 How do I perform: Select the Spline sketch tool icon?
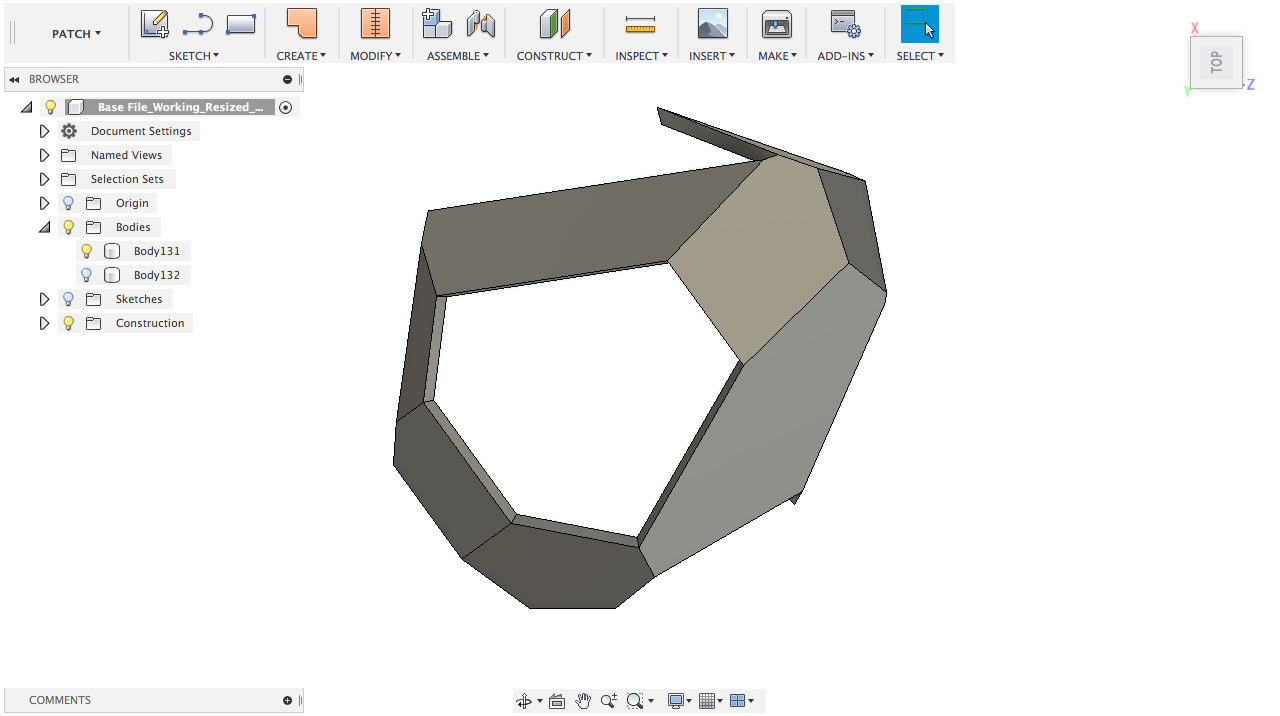pyautogui.click(x=198, y=23)
